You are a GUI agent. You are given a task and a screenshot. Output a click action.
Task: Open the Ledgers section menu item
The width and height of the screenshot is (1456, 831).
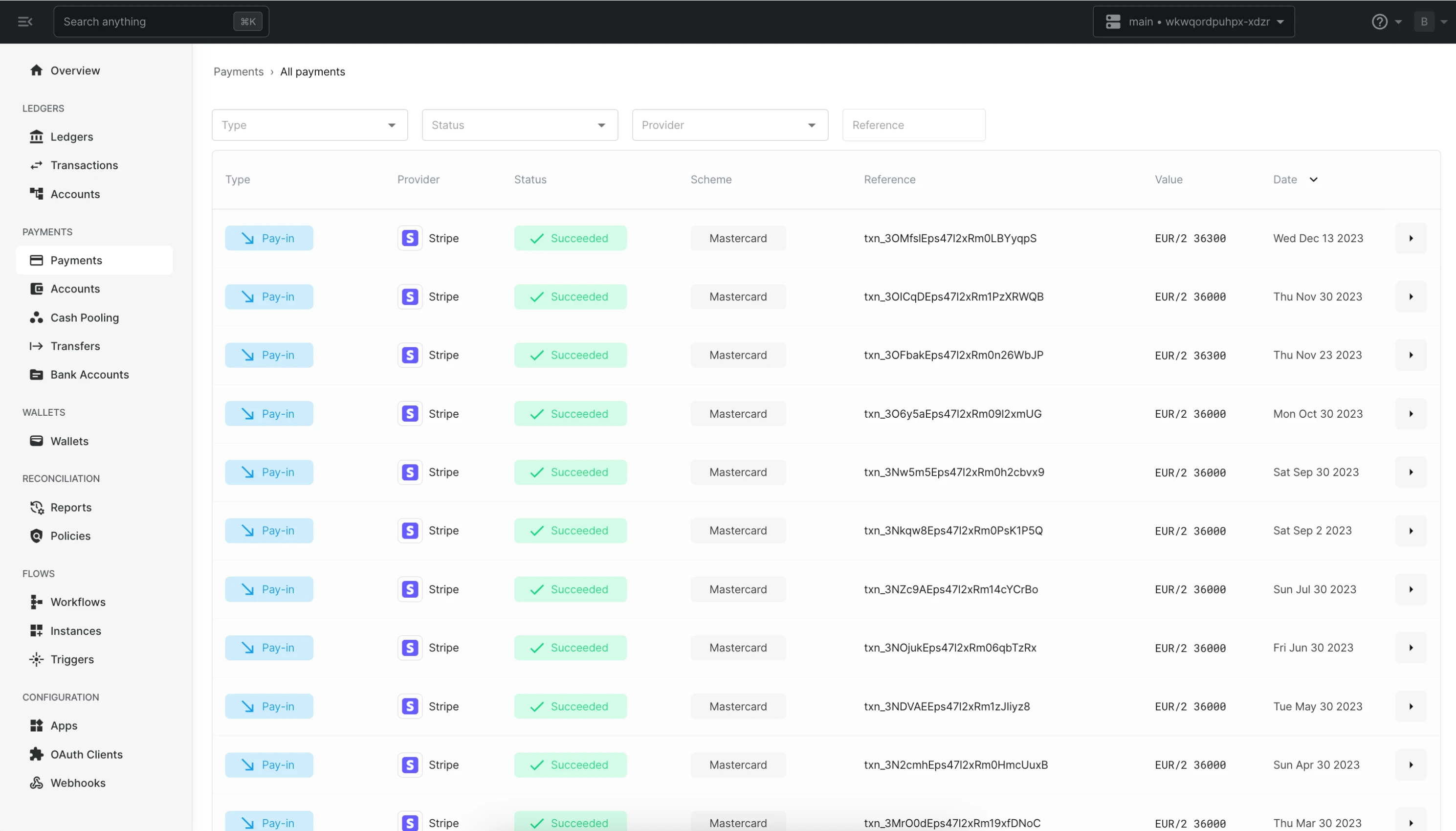tap(71, 136)
